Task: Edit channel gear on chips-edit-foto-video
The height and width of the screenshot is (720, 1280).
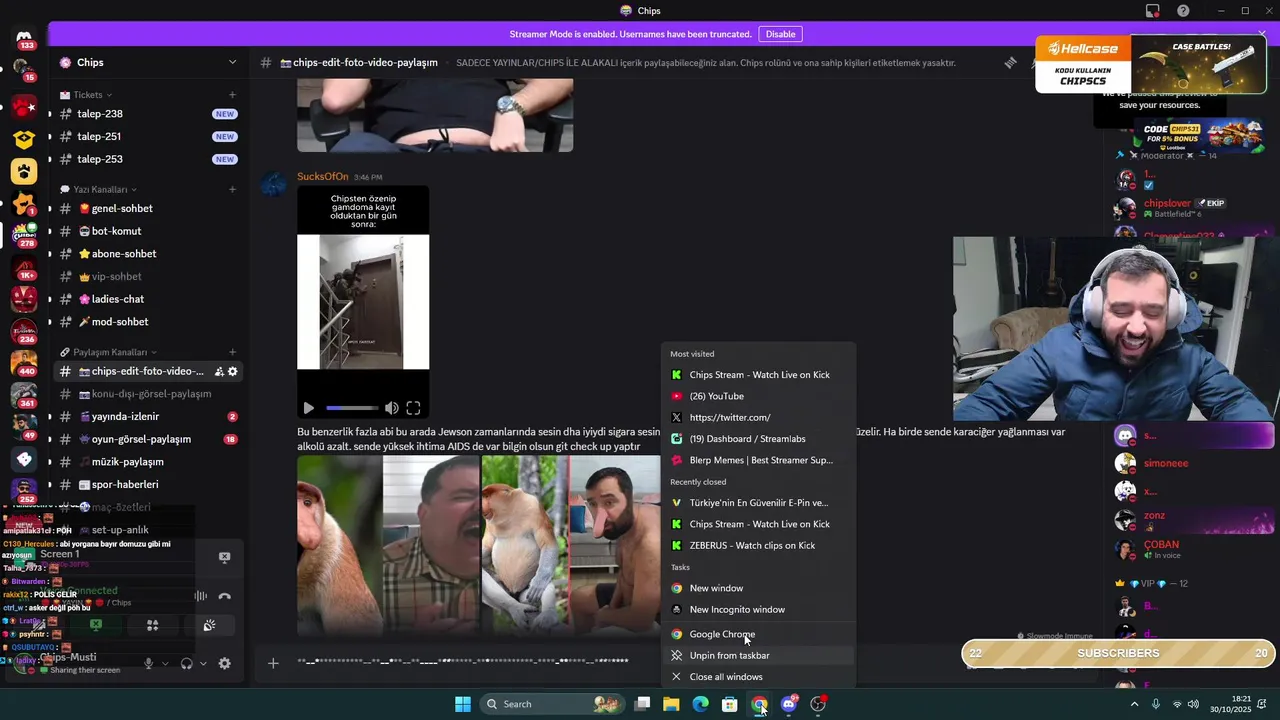Action: (233, 371)
